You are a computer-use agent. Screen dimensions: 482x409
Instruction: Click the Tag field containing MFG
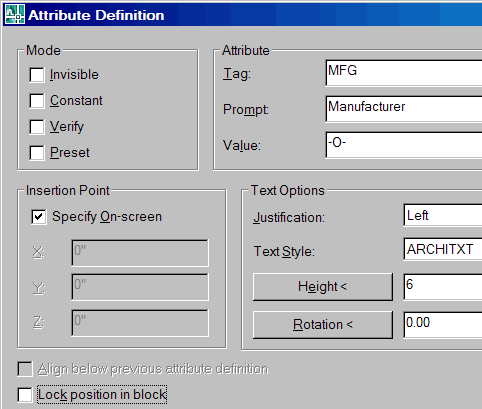(404, 73)
